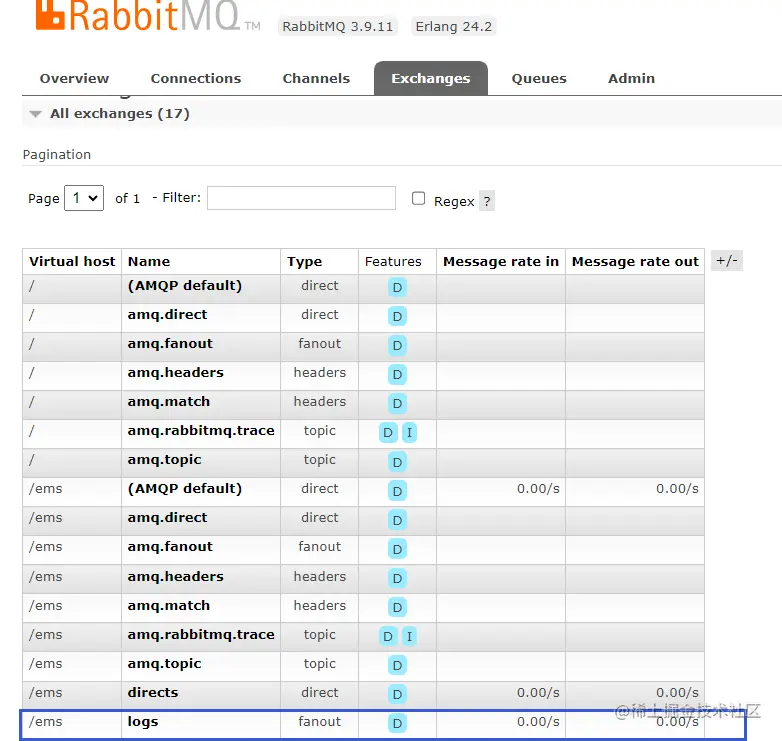The width and height of the screenshot is (782, 741).
Task: Enable the Regex checkbox
Action: (x=418, y=198)
